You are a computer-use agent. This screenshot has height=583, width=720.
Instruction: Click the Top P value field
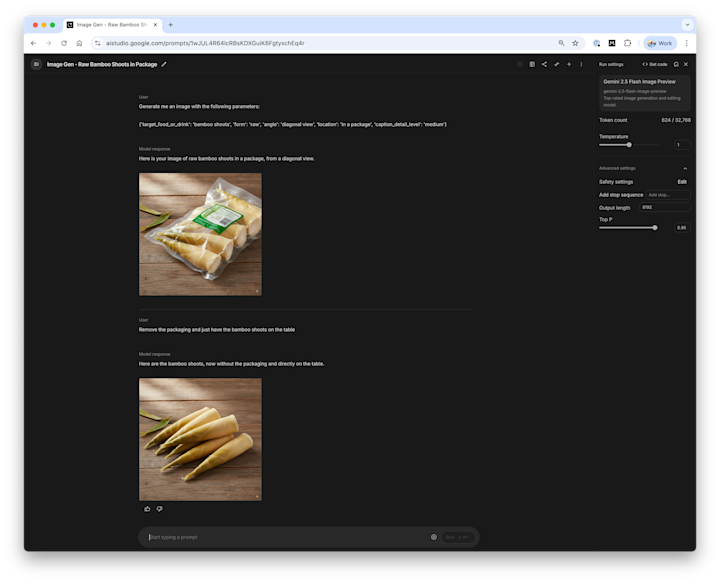682,228
